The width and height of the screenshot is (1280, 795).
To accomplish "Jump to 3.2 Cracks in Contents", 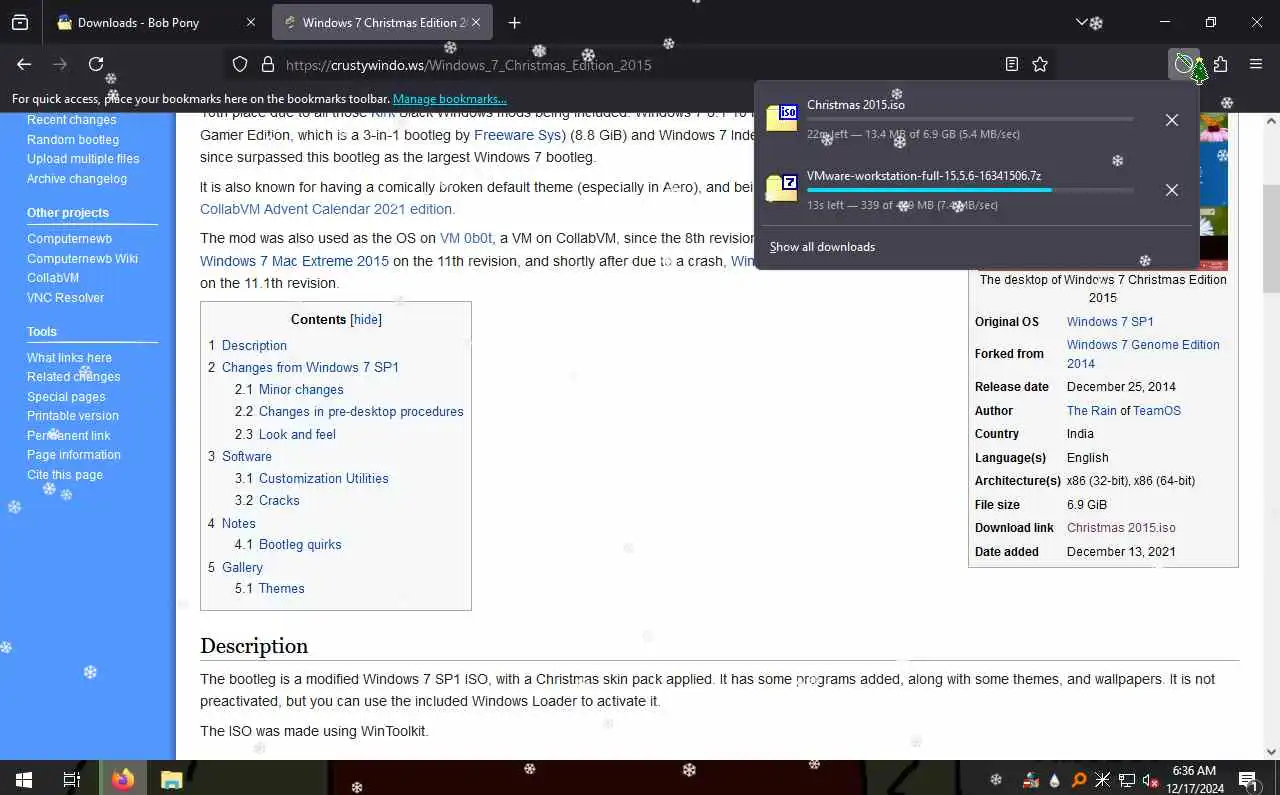I will 267,501.
